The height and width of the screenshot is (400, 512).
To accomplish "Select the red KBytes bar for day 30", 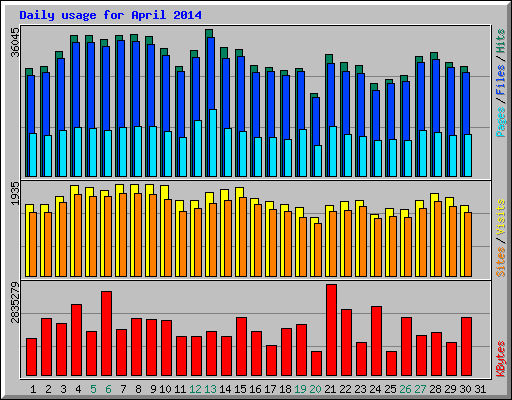I will (466, 347).
